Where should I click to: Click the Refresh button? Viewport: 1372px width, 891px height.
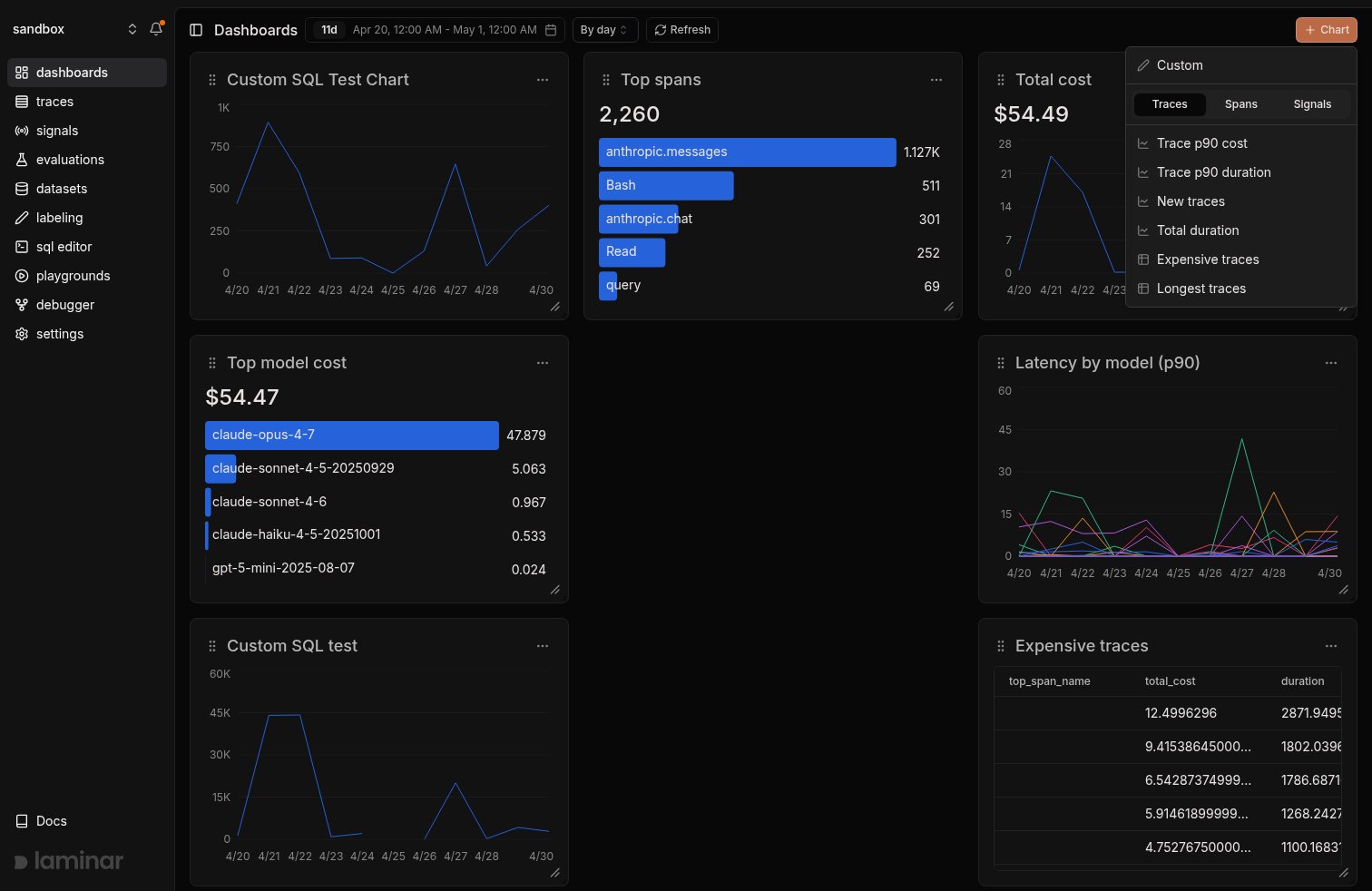point(682,30)
